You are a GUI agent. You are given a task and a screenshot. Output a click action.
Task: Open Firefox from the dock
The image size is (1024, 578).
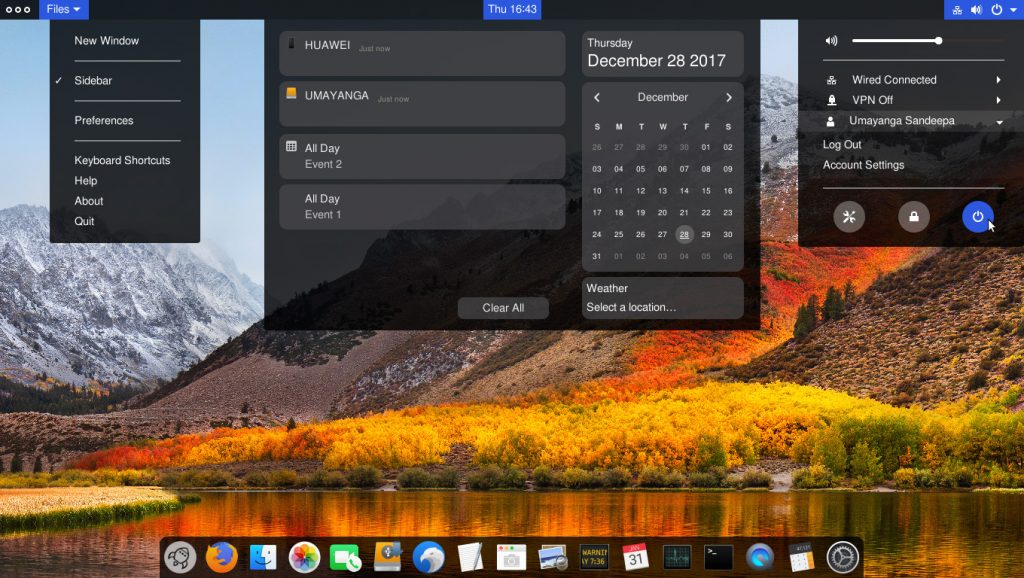222,556
